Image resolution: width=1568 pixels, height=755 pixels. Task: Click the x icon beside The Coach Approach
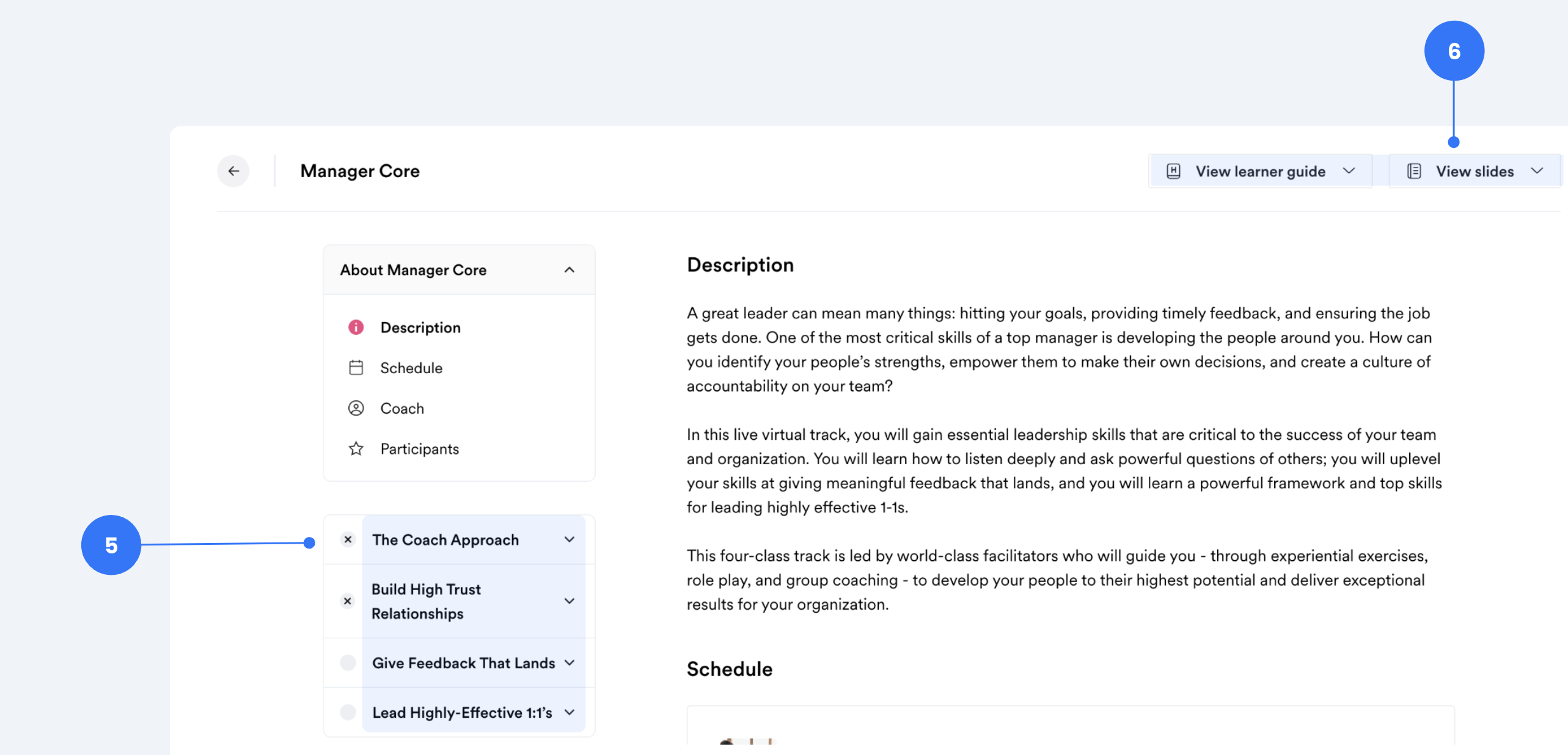tap(348, 539)
